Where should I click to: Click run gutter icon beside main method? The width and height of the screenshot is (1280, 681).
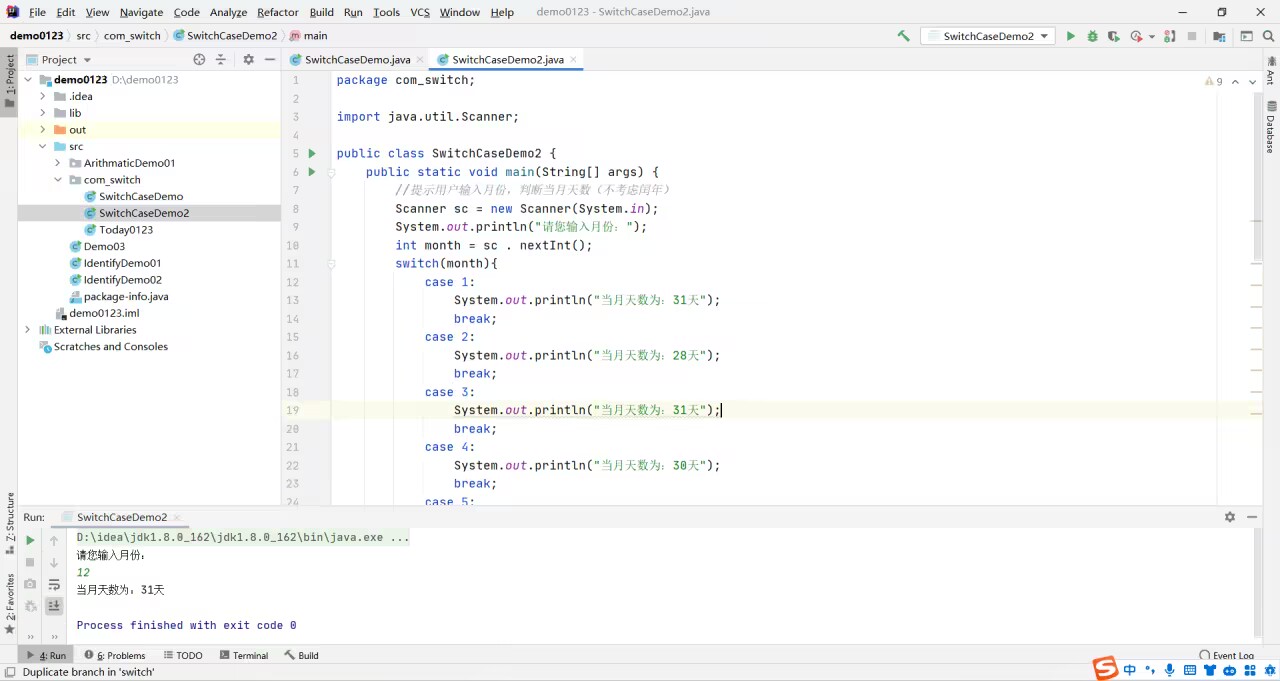[x=312, y=172]
